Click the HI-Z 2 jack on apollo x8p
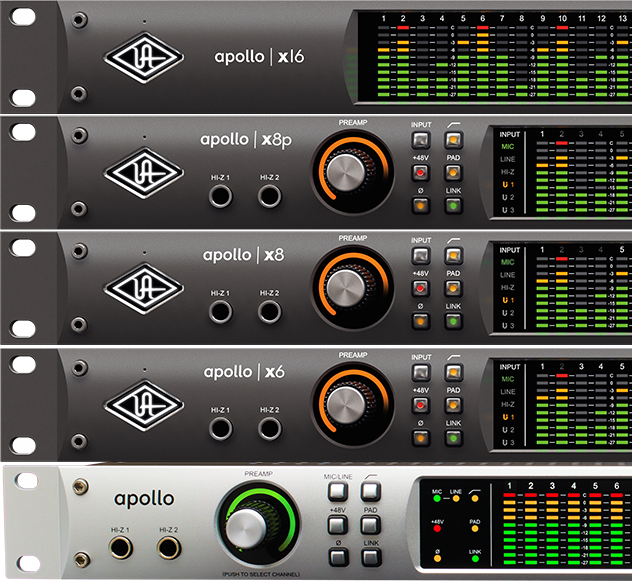632x581 pixels. (x=269, y=196)
